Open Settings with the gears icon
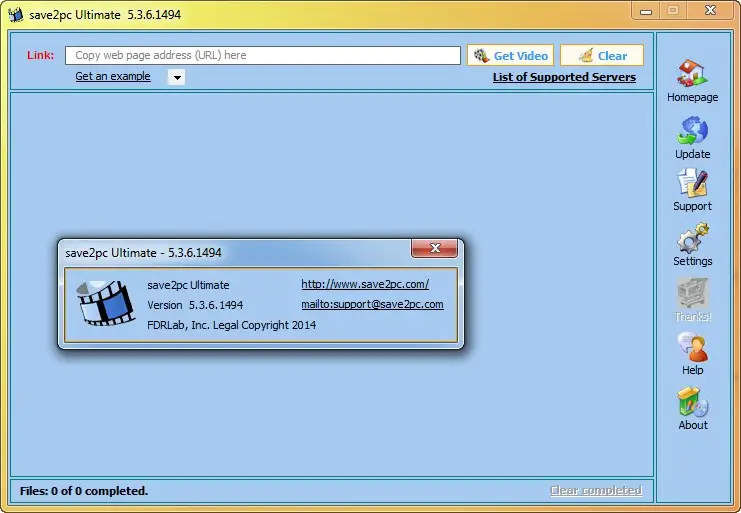Image resolution: width=741 pixels, height=513 pixels. [x=692, y=238]
